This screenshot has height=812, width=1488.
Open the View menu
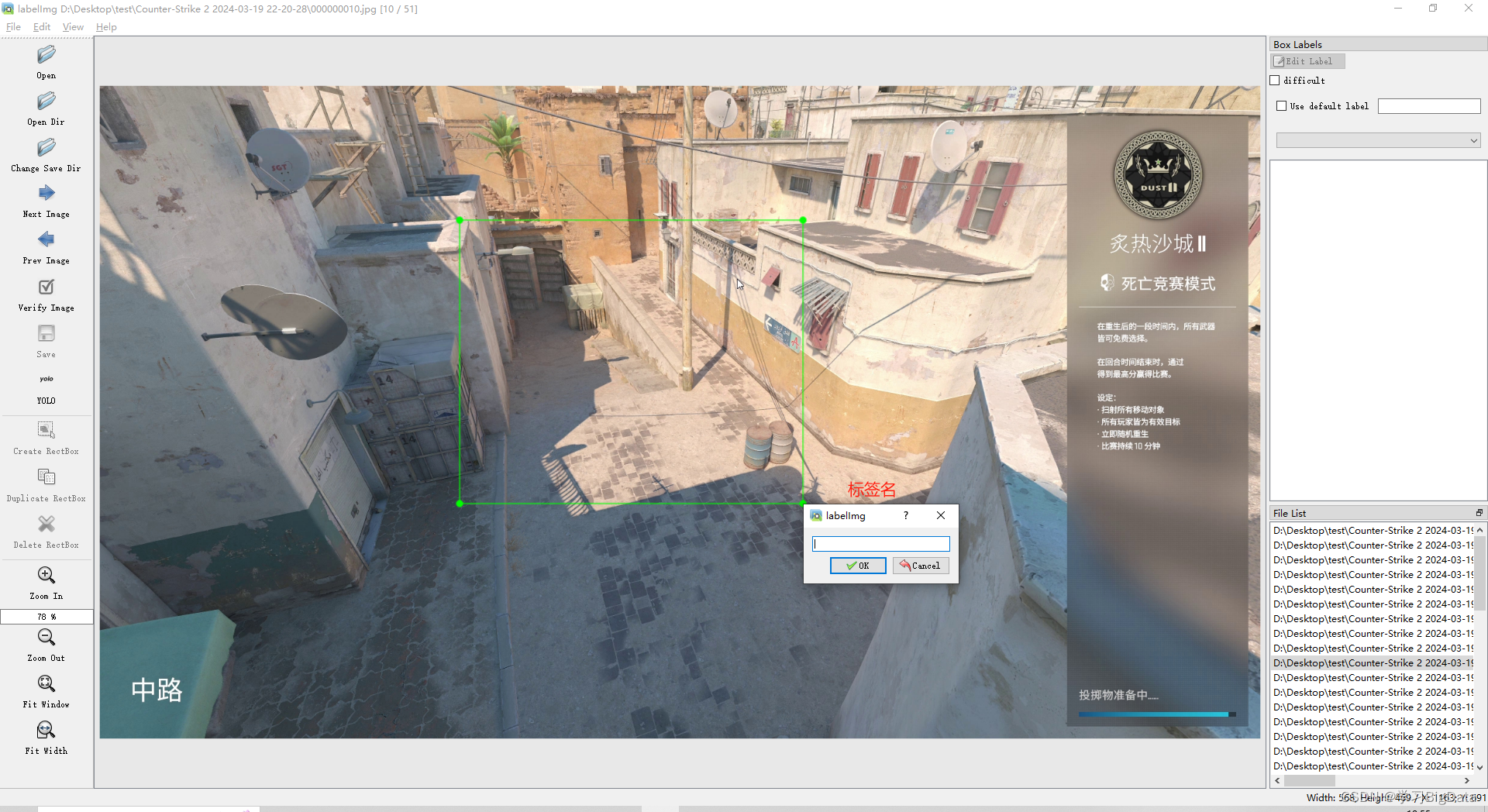coord(73,27)
